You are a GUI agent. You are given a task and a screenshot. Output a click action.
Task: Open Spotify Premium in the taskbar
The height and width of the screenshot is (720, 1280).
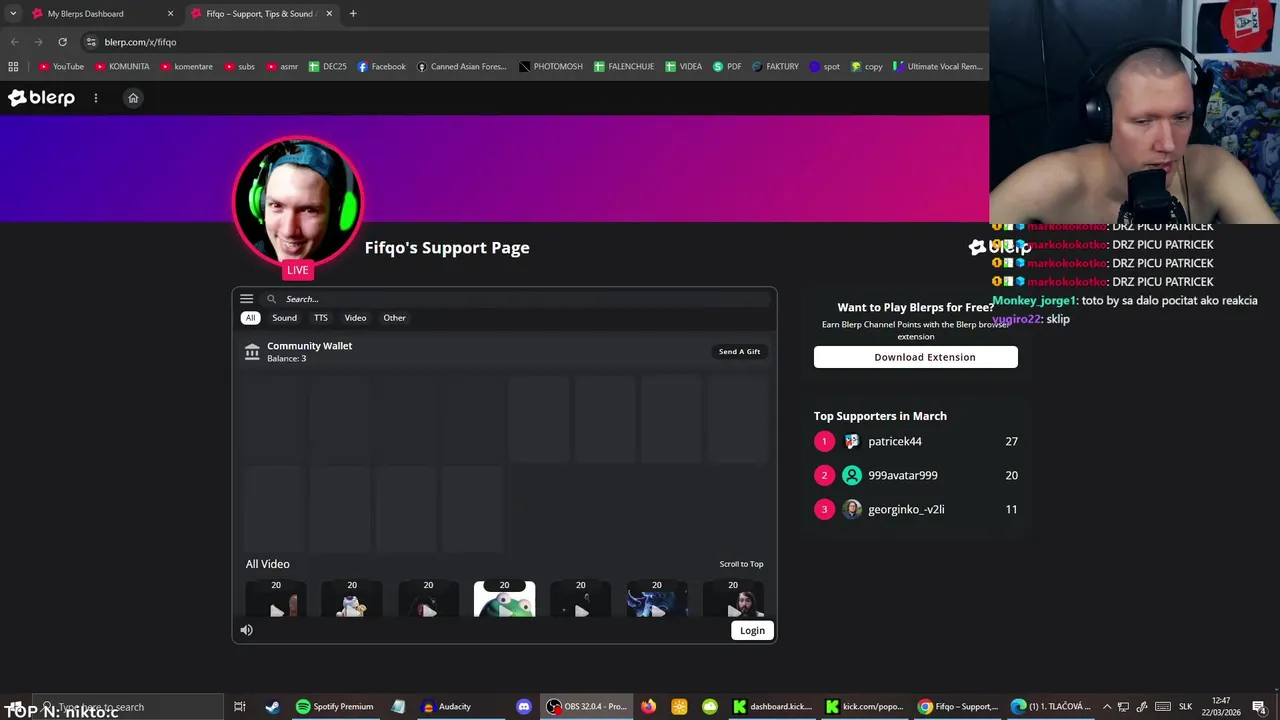click(335, 707)
